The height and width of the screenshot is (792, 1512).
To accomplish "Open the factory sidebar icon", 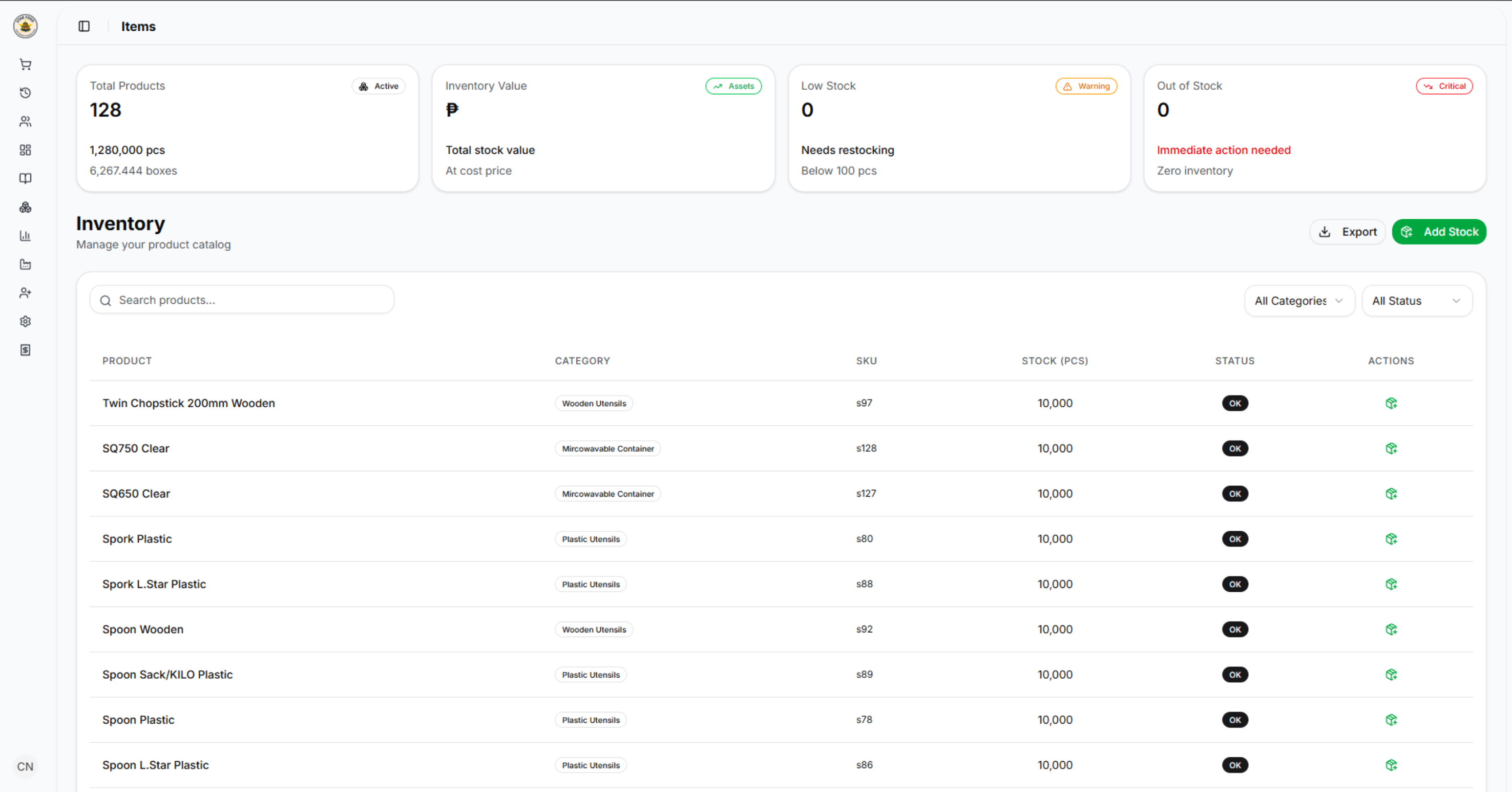I will [25, 265].
